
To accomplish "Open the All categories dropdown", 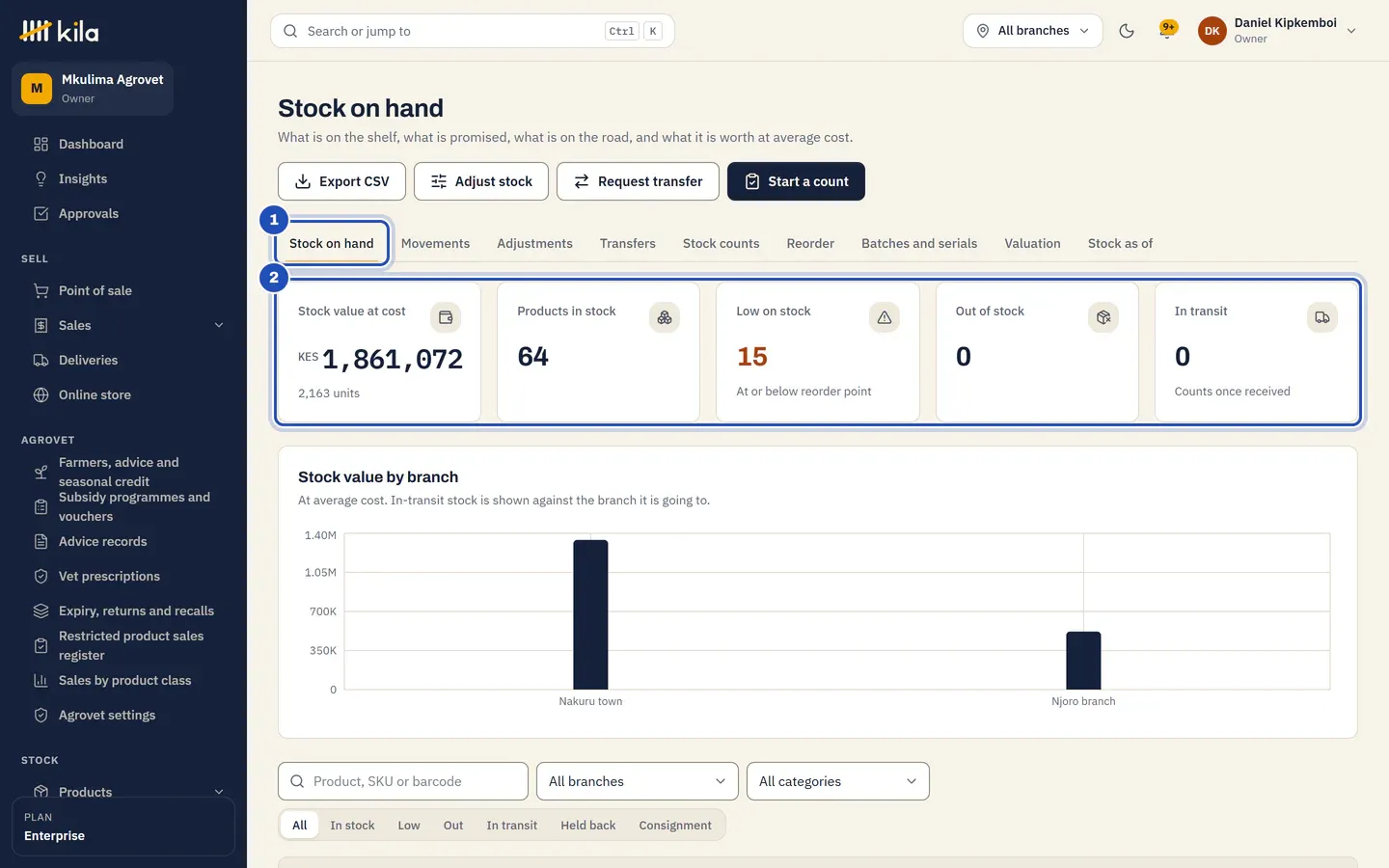I will (837, 781).
